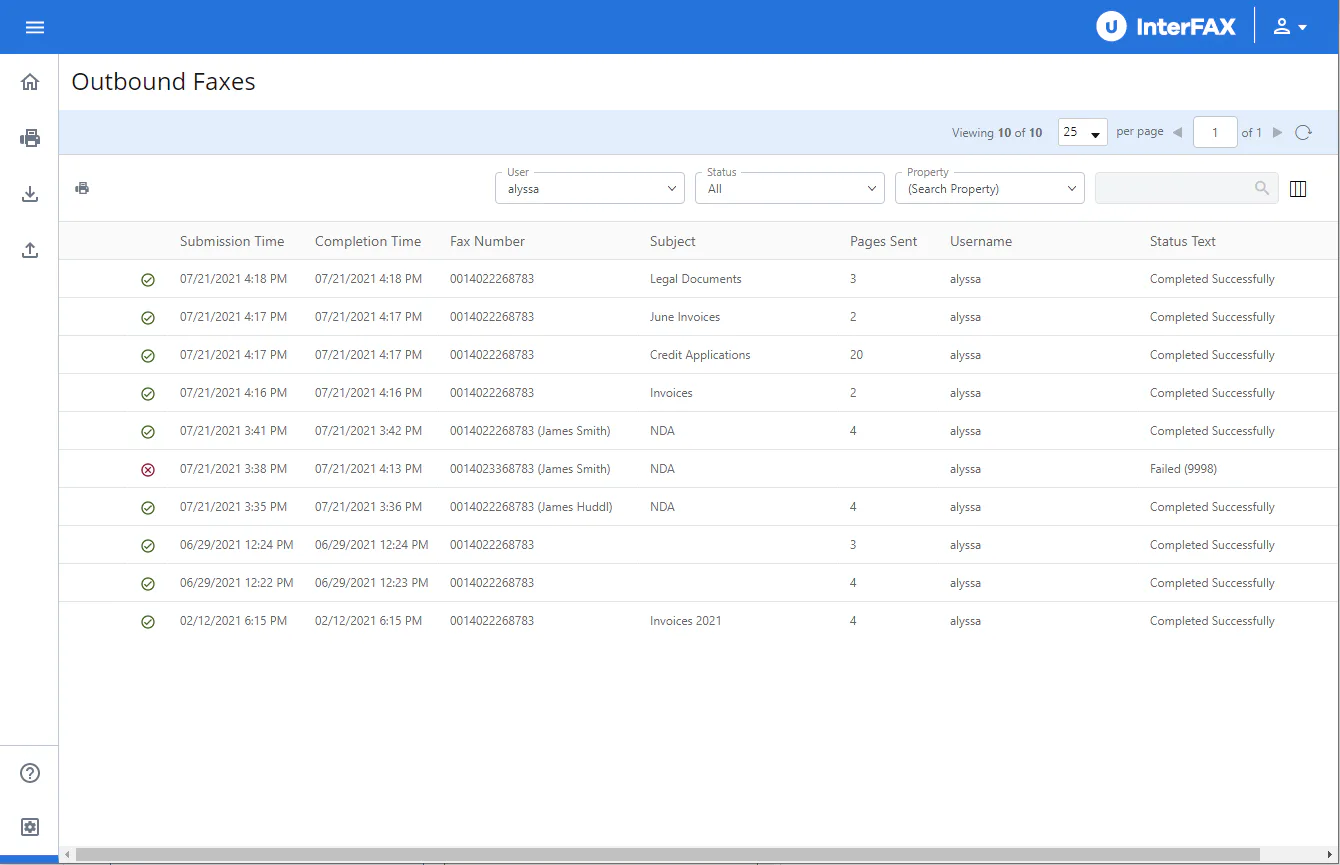Sort by the Pages Sent column header

[884, 241]
